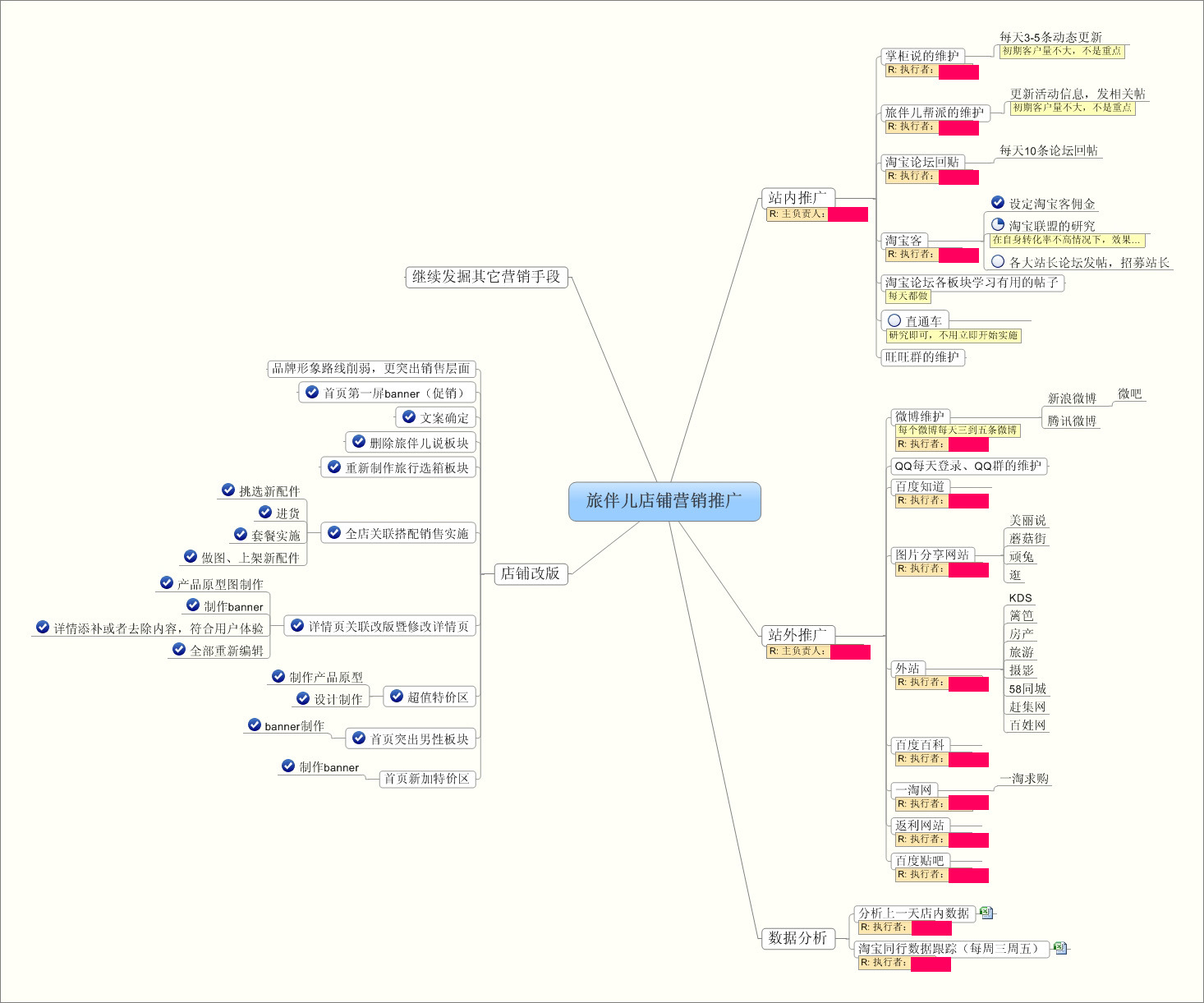Select the 旺旺群的维护 node

pyautogui.click(x=922, y=357)
